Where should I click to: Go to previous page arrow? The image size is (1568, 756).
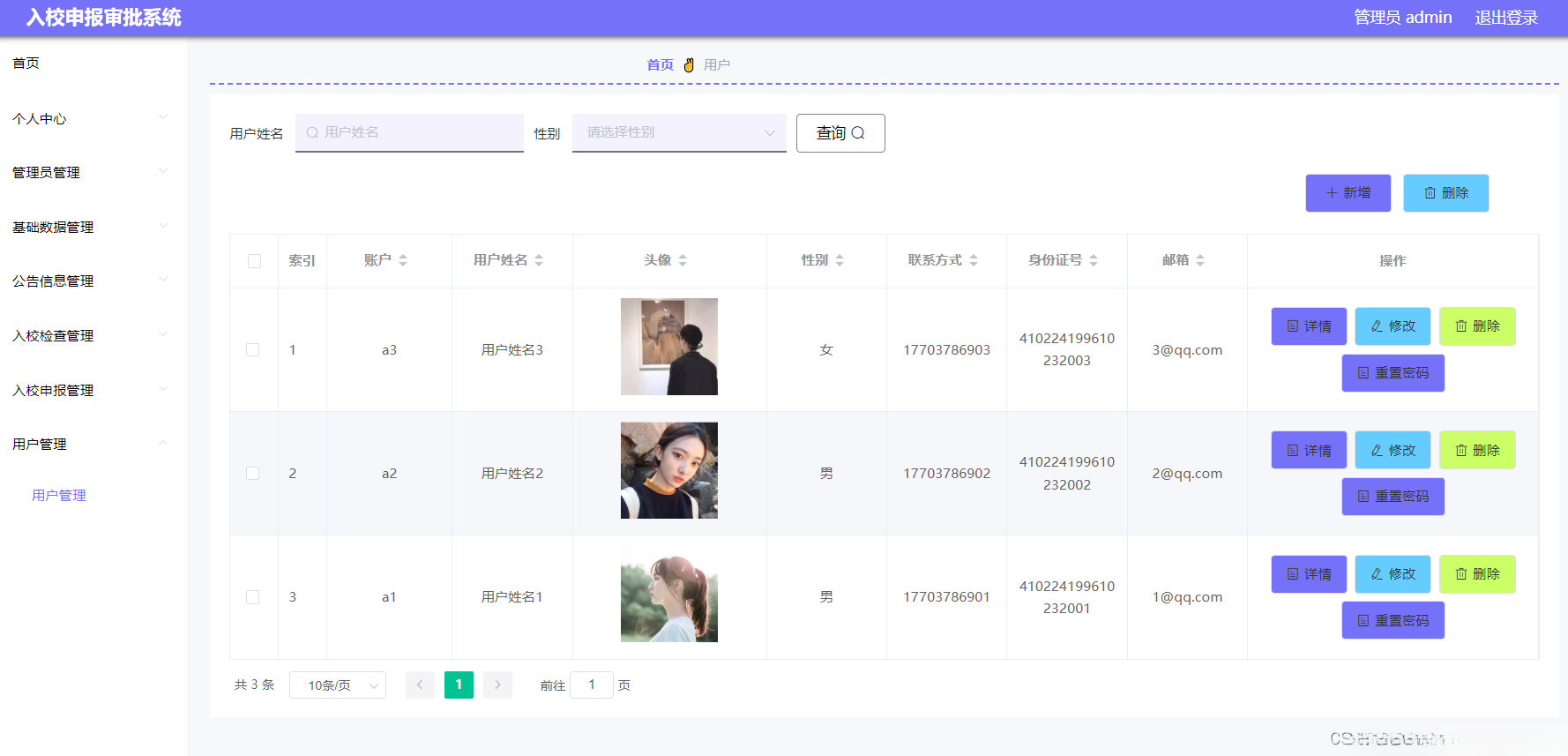click(420, 685)
